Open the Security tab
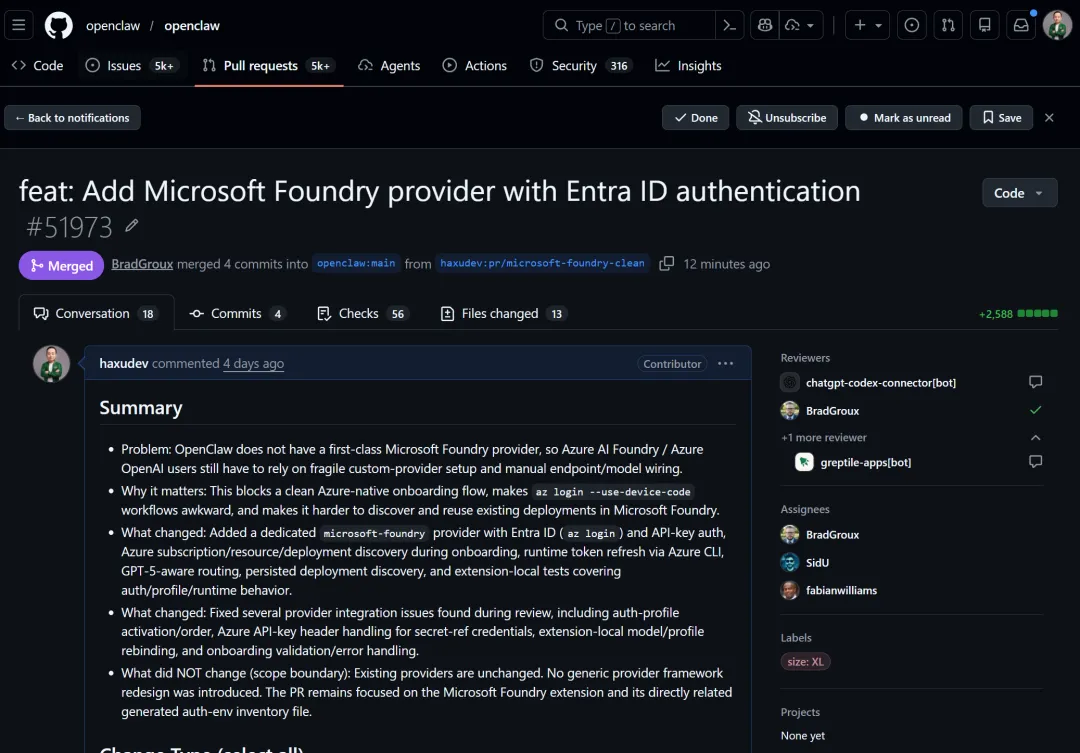This screenshot has height=753, width=1080. click(579, 65)
